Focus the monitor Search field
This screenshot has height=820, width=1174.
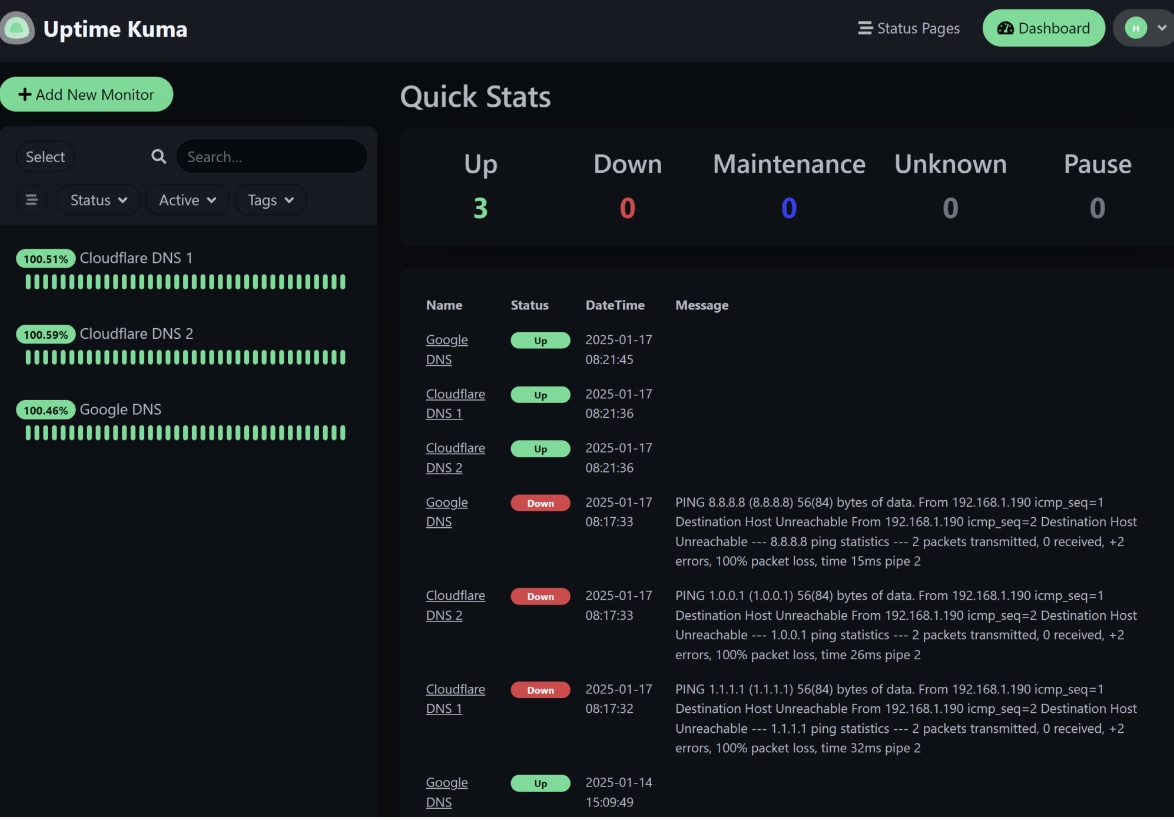(272, 157)
